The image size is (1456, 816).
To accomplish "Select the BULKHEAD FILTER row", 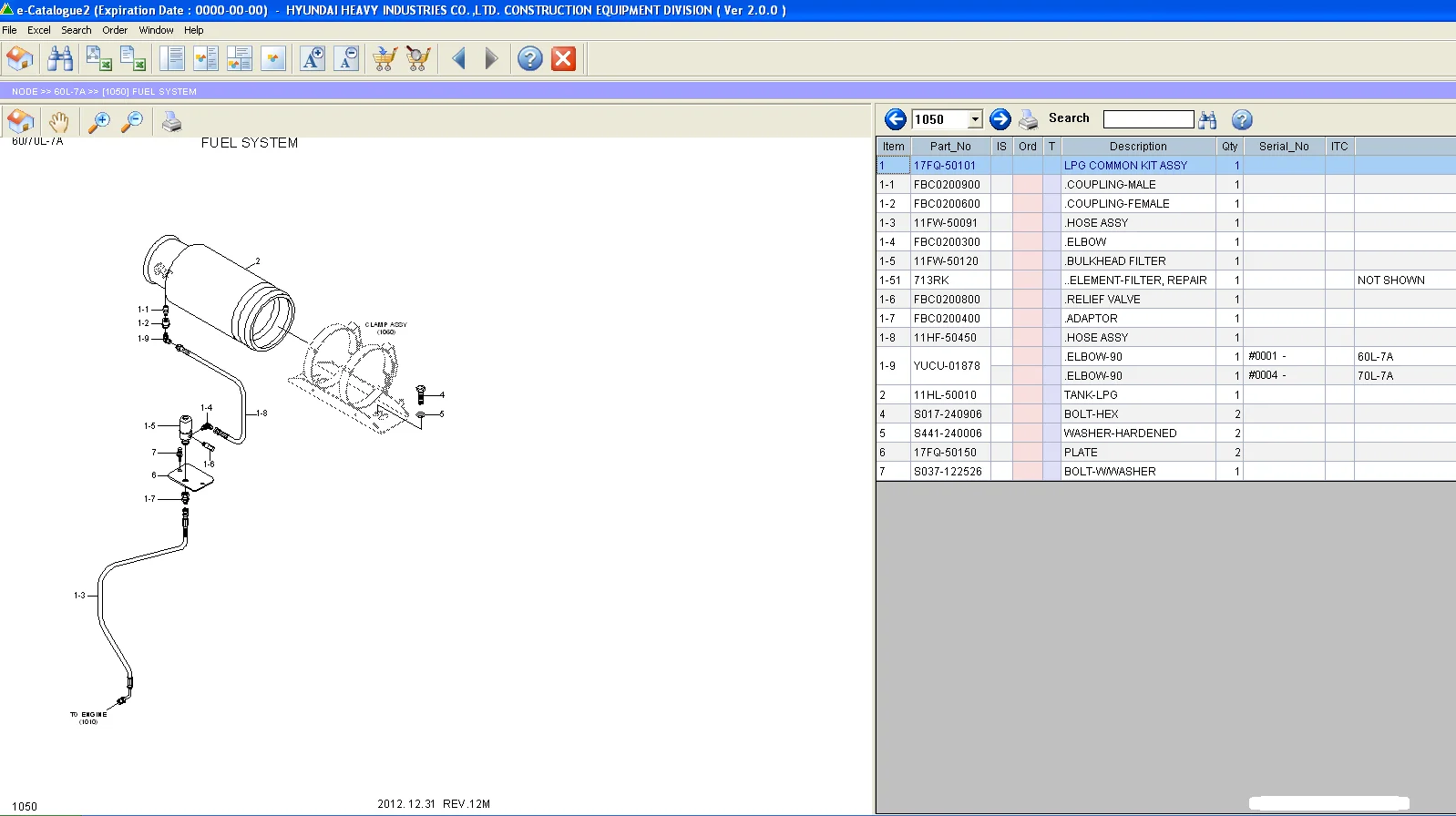I will (x=1166, y=261).
